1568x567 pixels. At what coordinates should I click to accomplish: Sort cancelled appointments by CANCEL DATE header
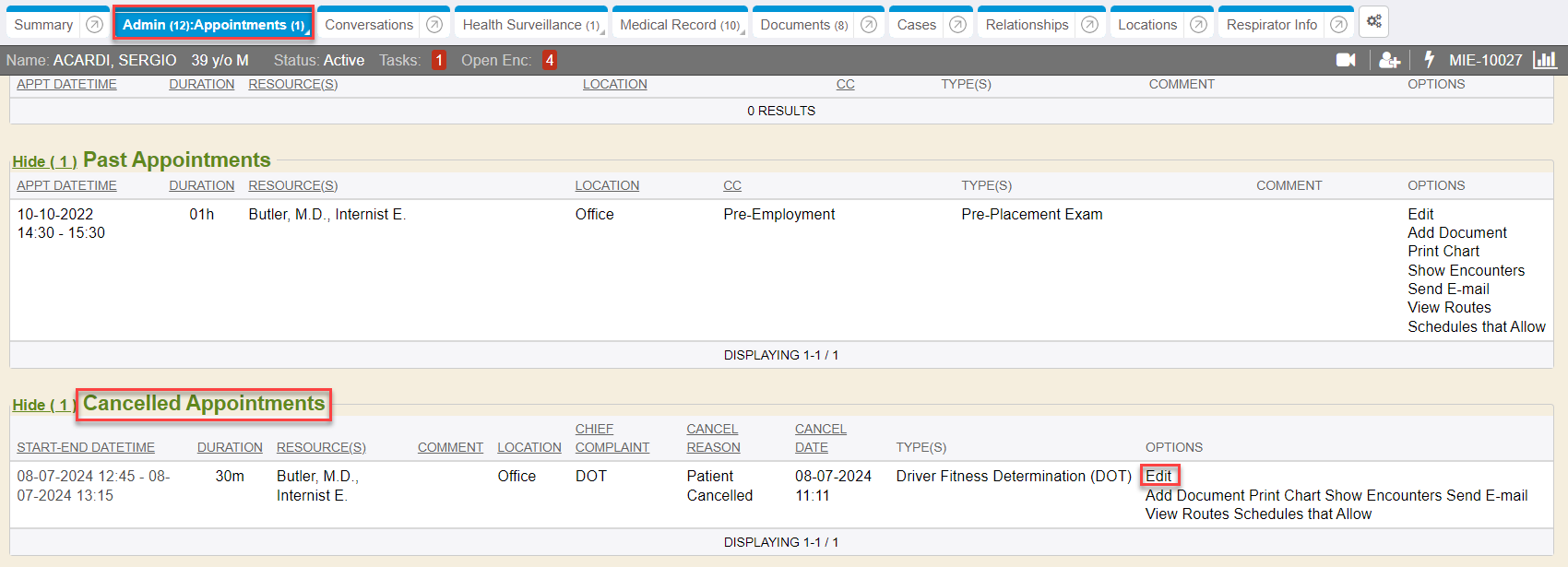[x=820, y=438]
